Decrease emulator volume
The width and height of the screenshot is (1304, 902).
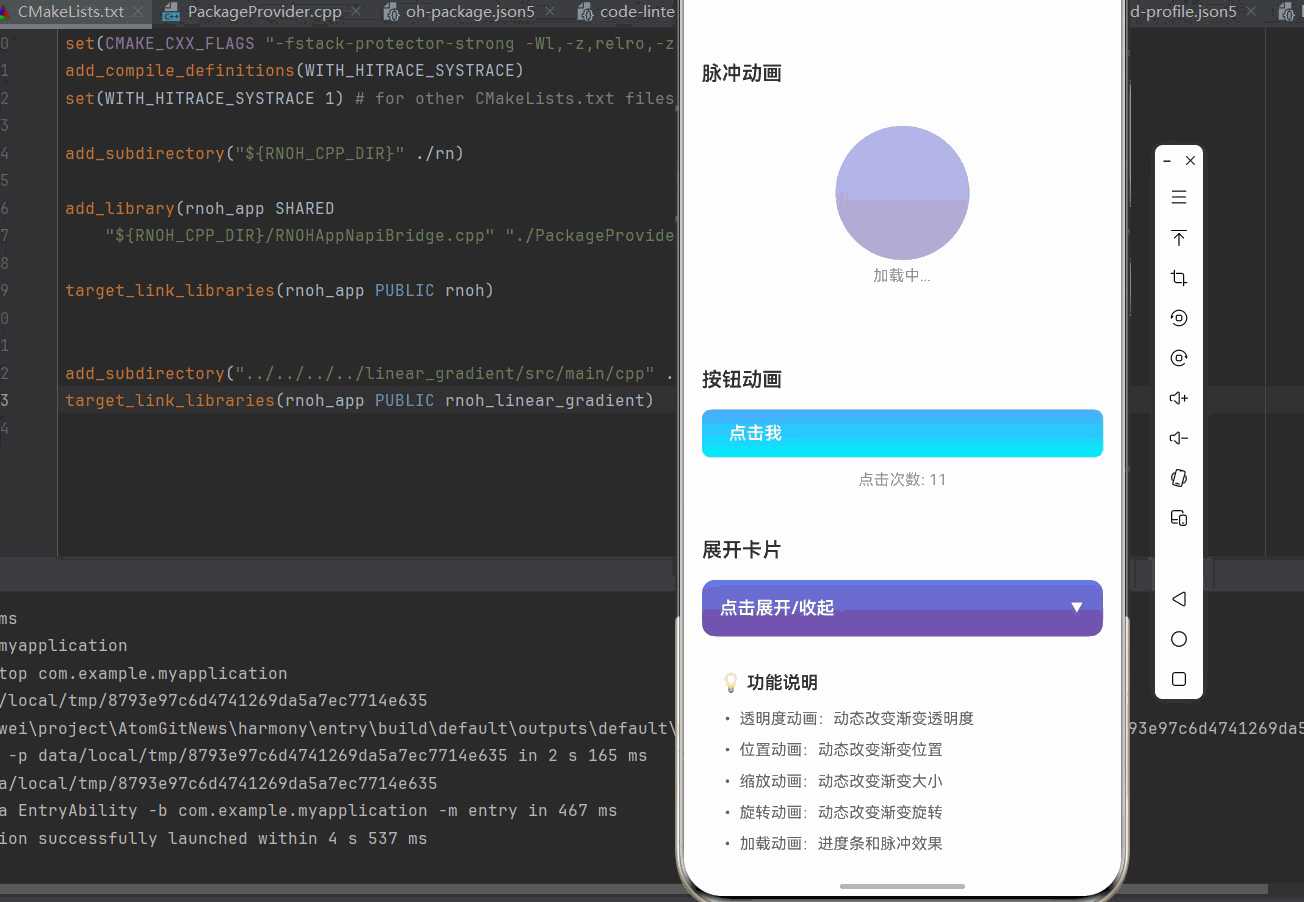(1179, 438)
